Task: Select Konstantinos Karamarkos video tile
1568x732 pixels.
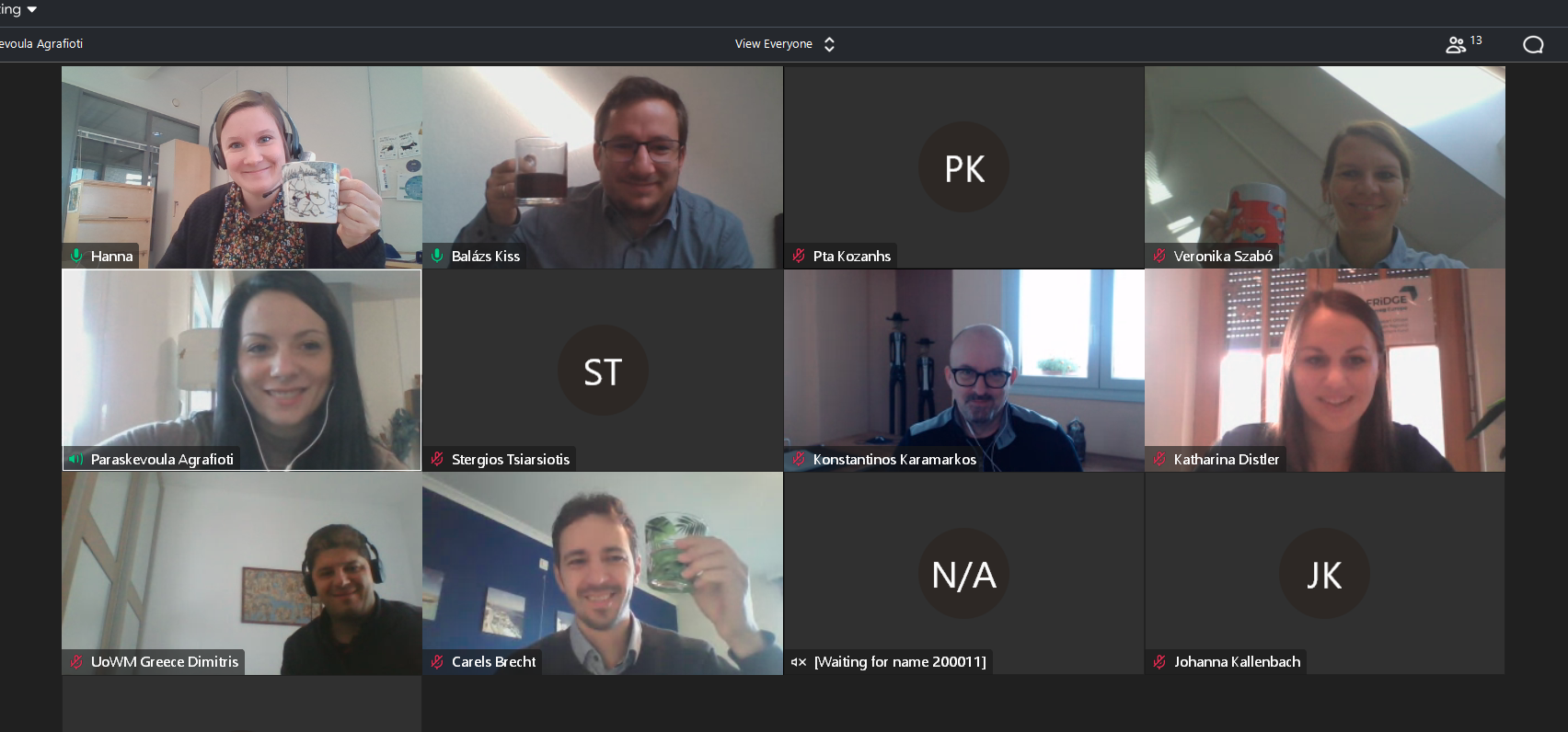Action: point(963,371)
